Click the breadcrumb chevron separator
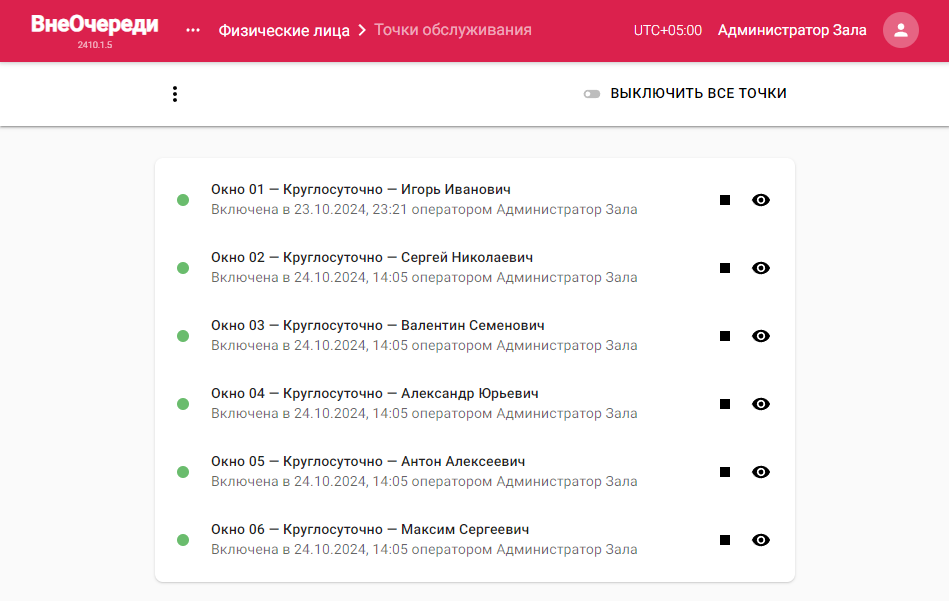The width and height of the screenshot is (949, 601). point(362,30)
